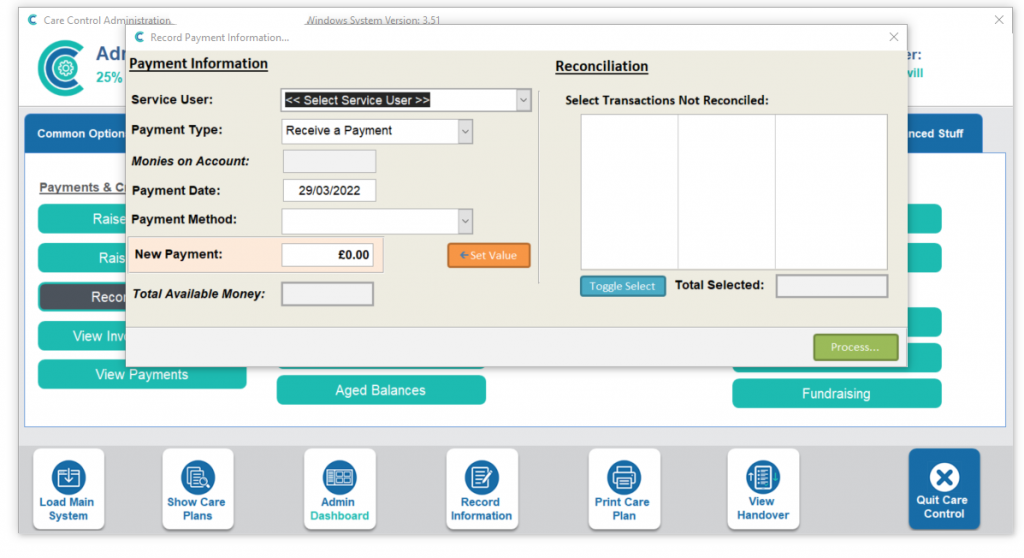Switch to the Advanced Stuff tab
1024x558 pixels.
click(940, 134)
